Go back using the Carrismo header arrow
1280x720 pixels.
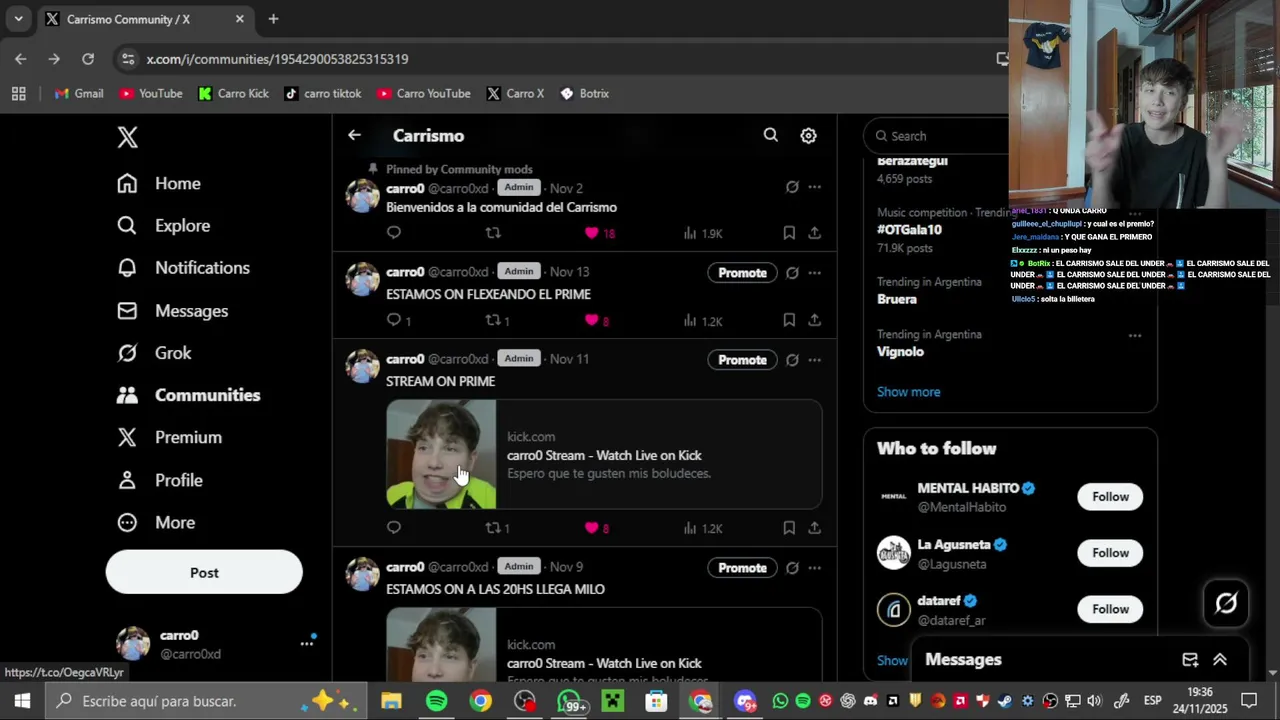354,135
